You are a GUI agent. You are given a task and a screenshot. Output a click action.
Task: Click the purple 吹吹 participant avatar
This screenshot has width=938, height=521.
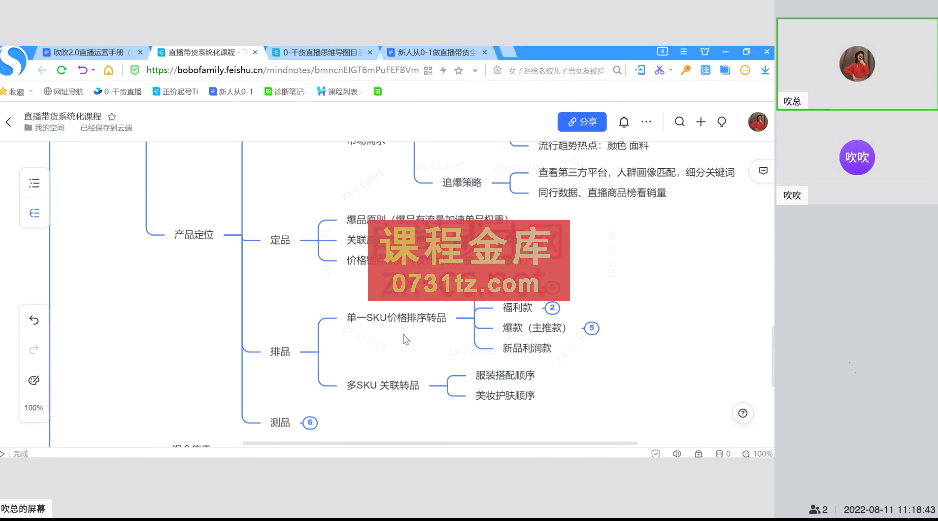coord(857,157)
